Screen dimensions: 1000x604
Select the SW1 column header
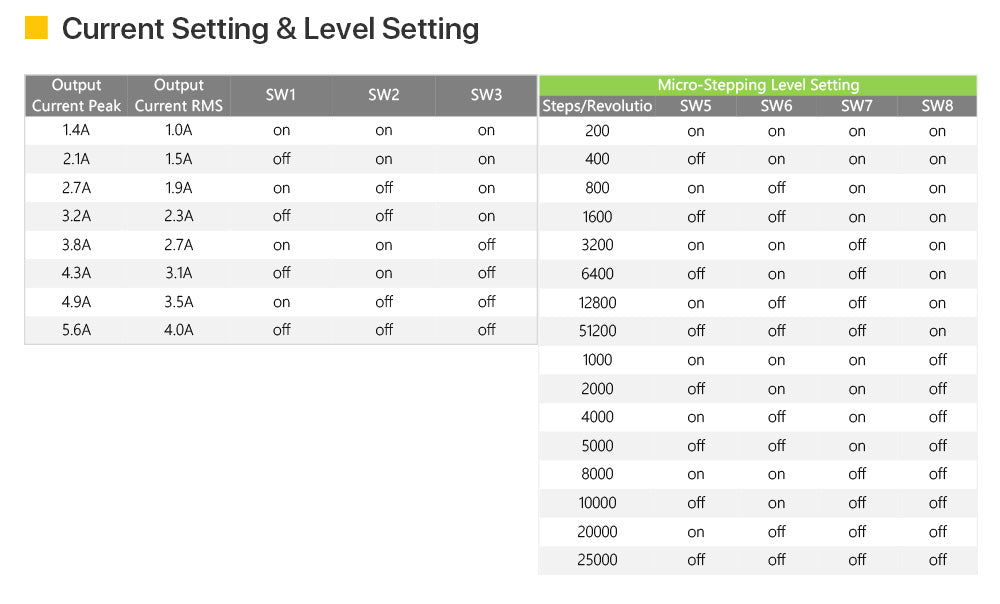tap(281, 96)
